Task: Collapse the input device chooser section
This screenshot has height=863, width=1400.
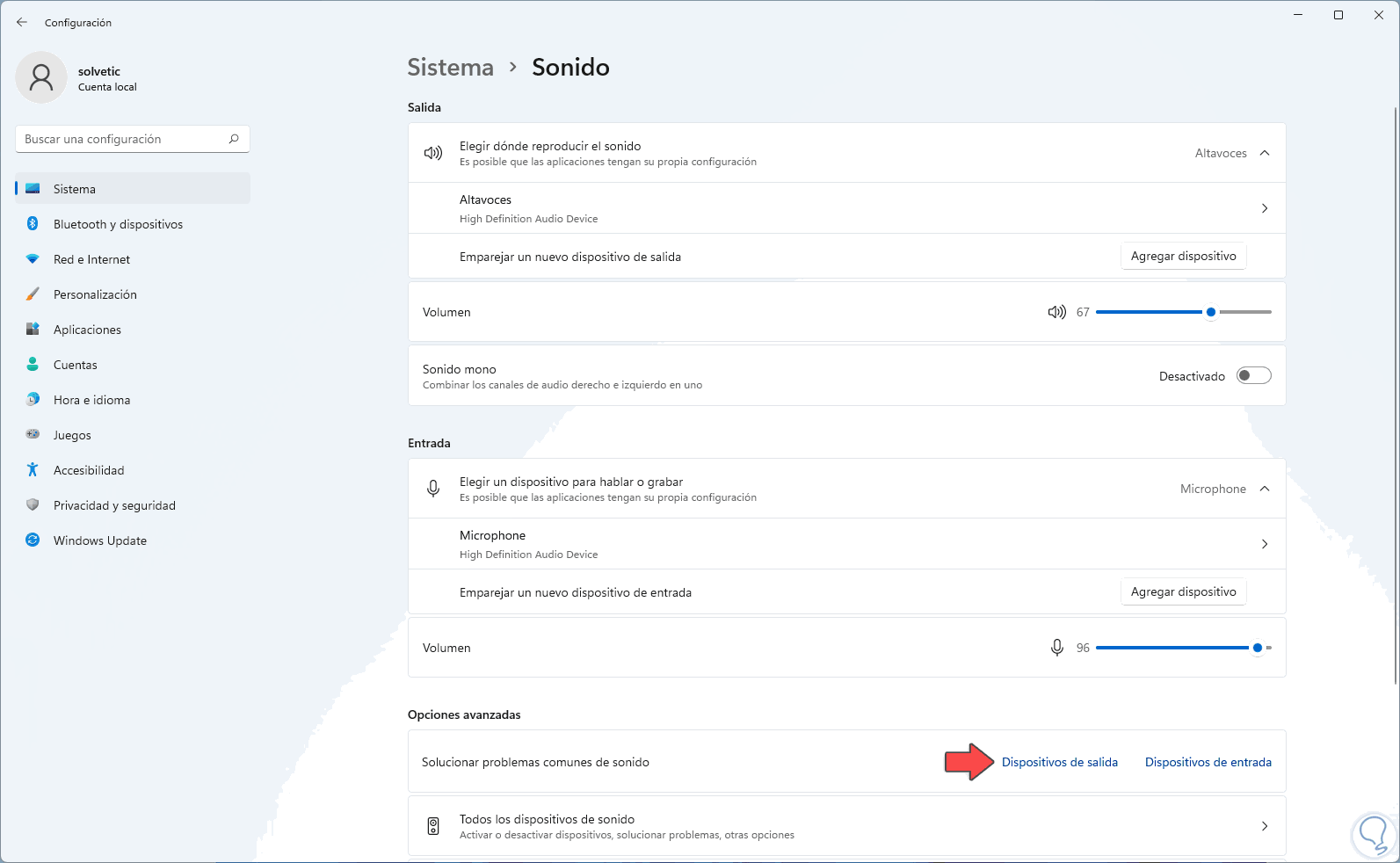Action: point(1265,489)
